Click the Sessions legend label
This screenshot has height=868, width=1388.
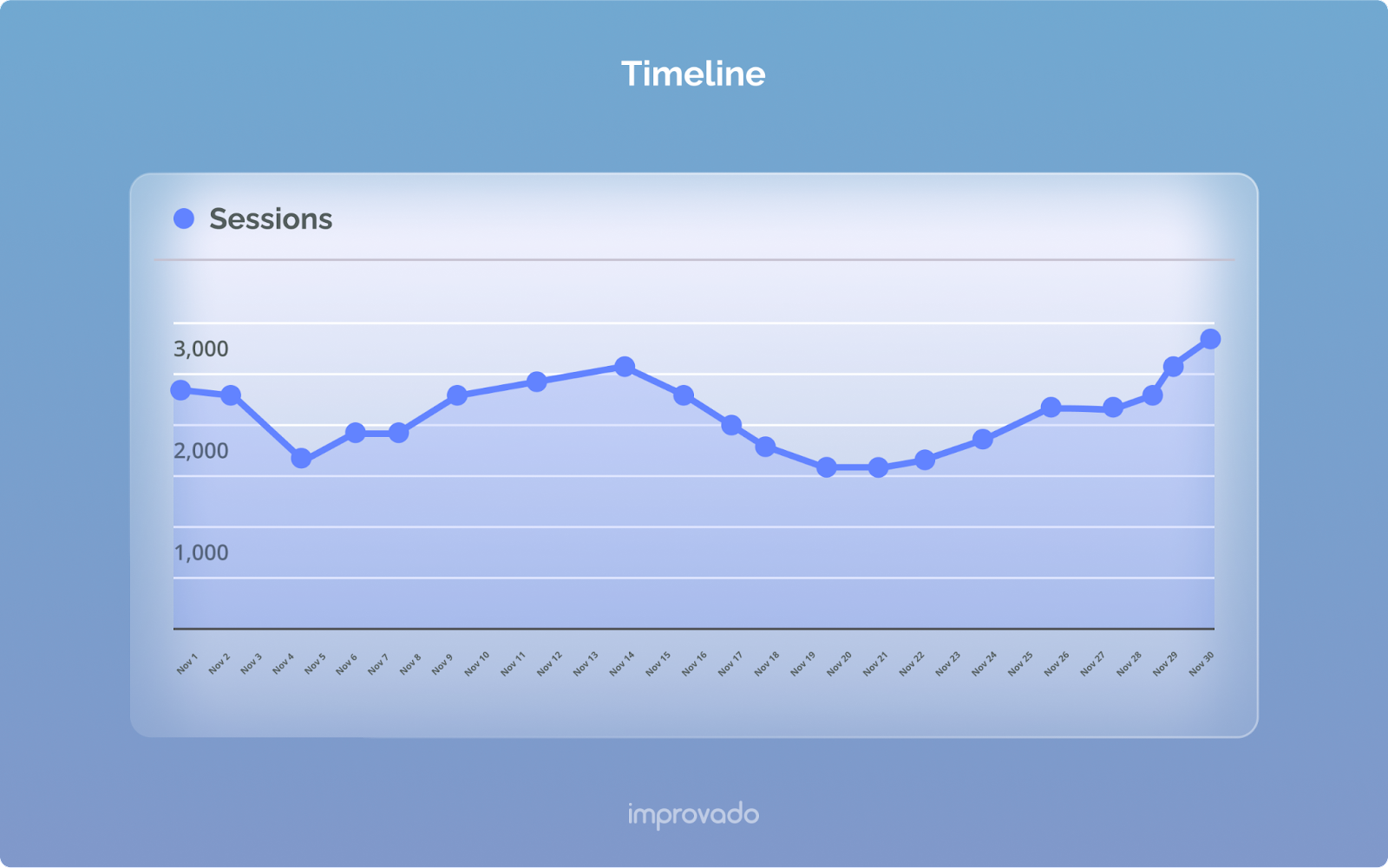(271, 219)
